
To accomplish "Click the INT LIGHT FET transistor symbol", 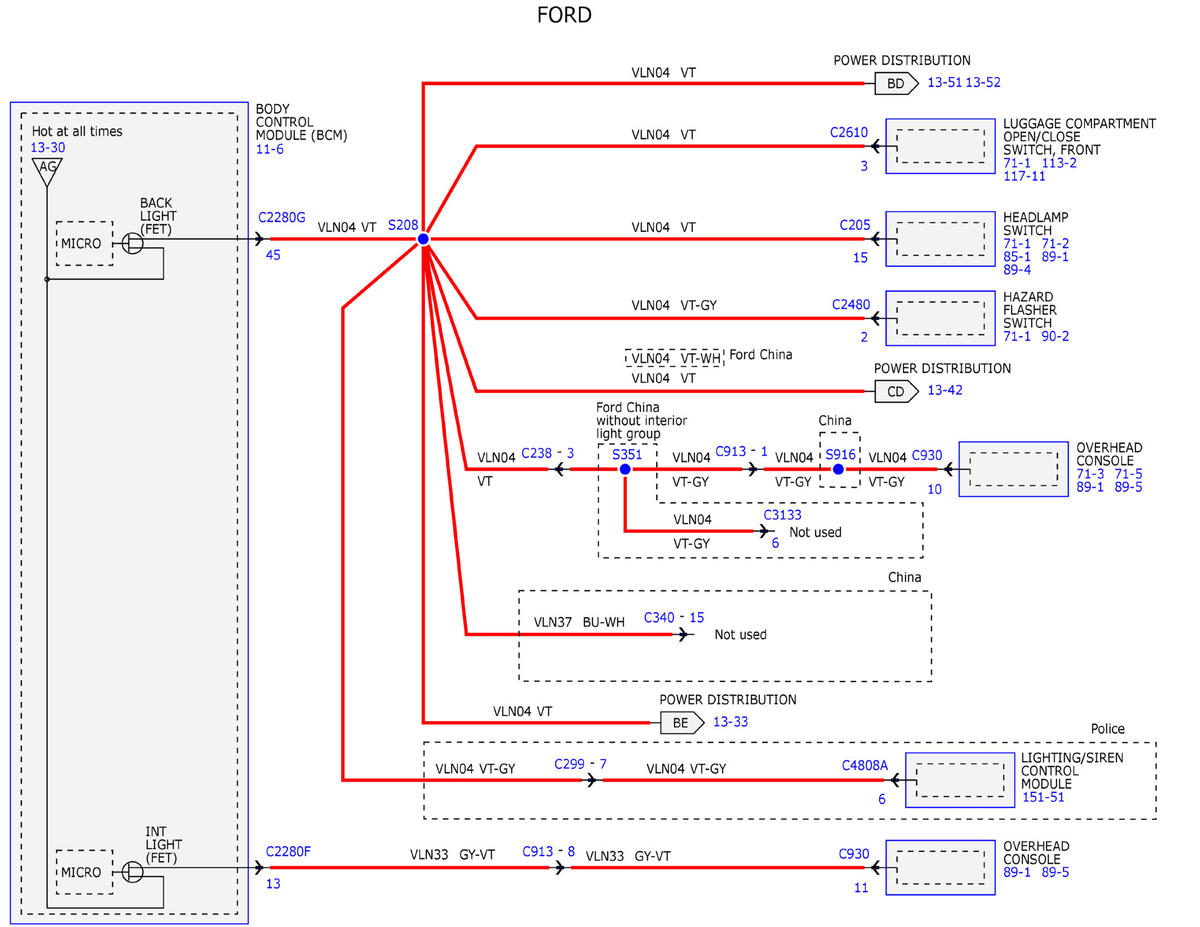I will pos(133,872).
